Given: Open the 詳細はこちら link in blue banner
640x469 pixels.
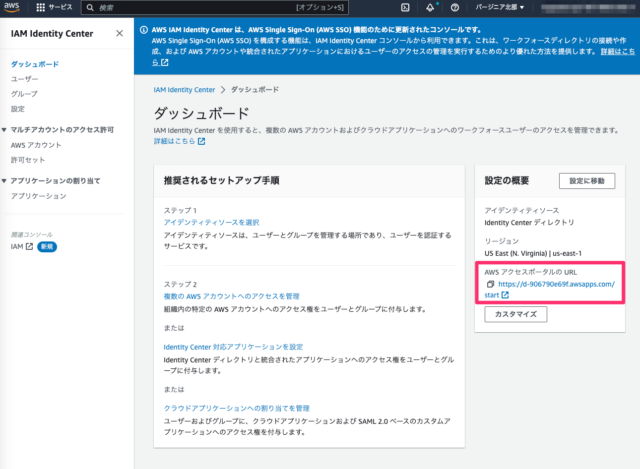Looking at the screenshot, I should (618, 51).
